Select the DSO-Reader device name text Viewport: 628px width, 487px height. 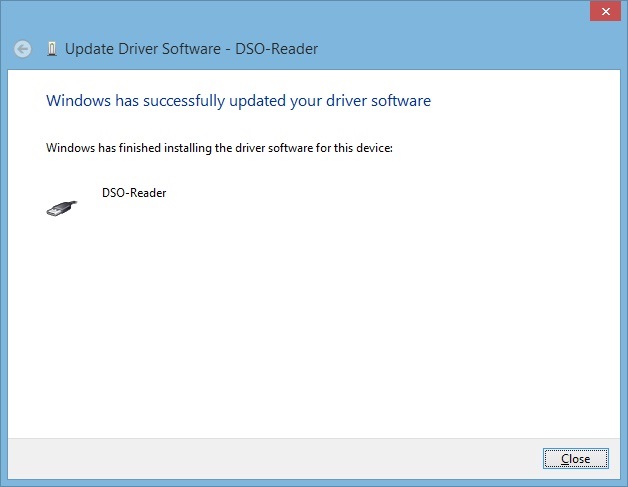click(134, 193)
